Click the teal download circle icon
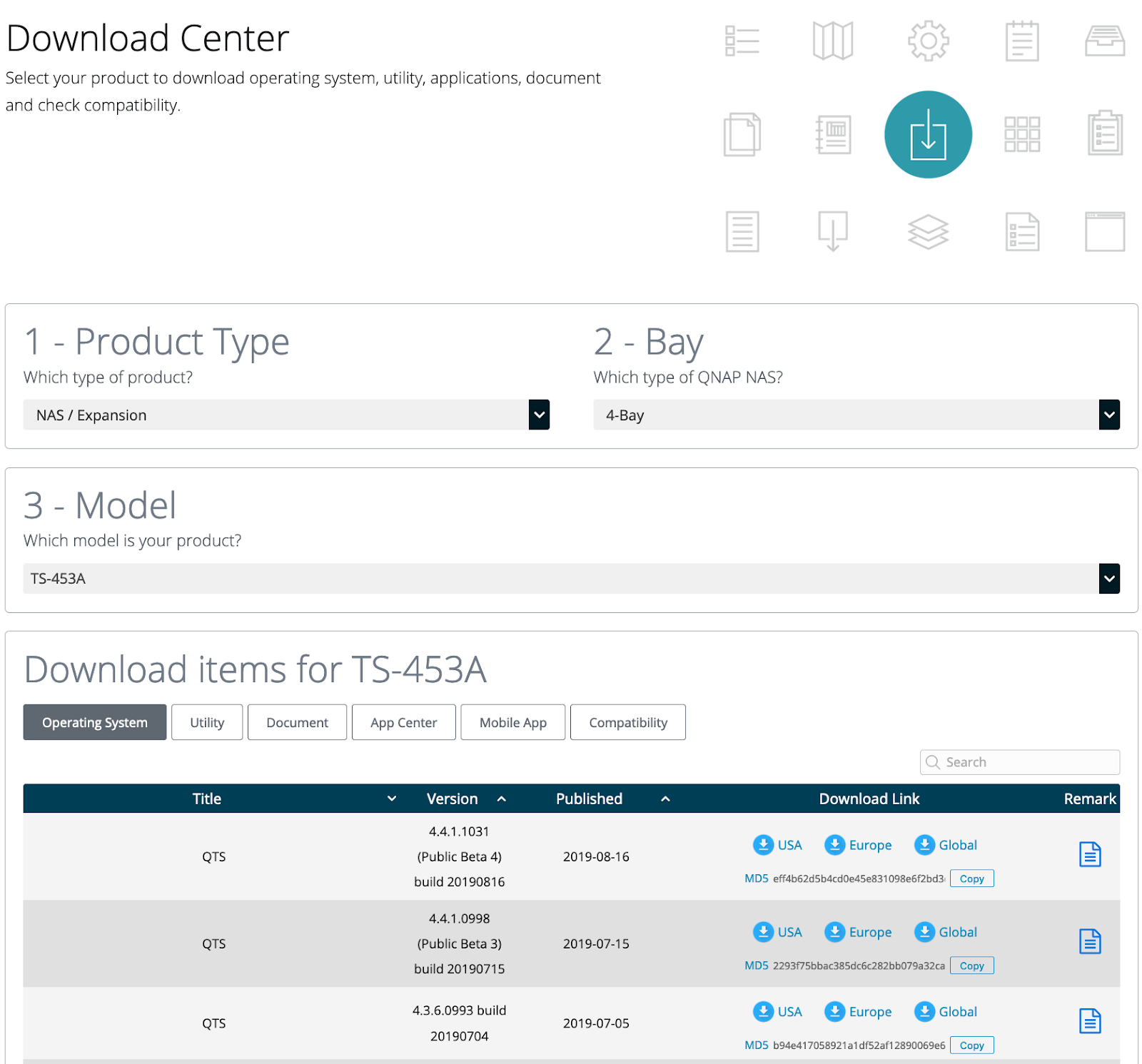Viewport: 1142px width, 1064px height. [x=927, y=134]
